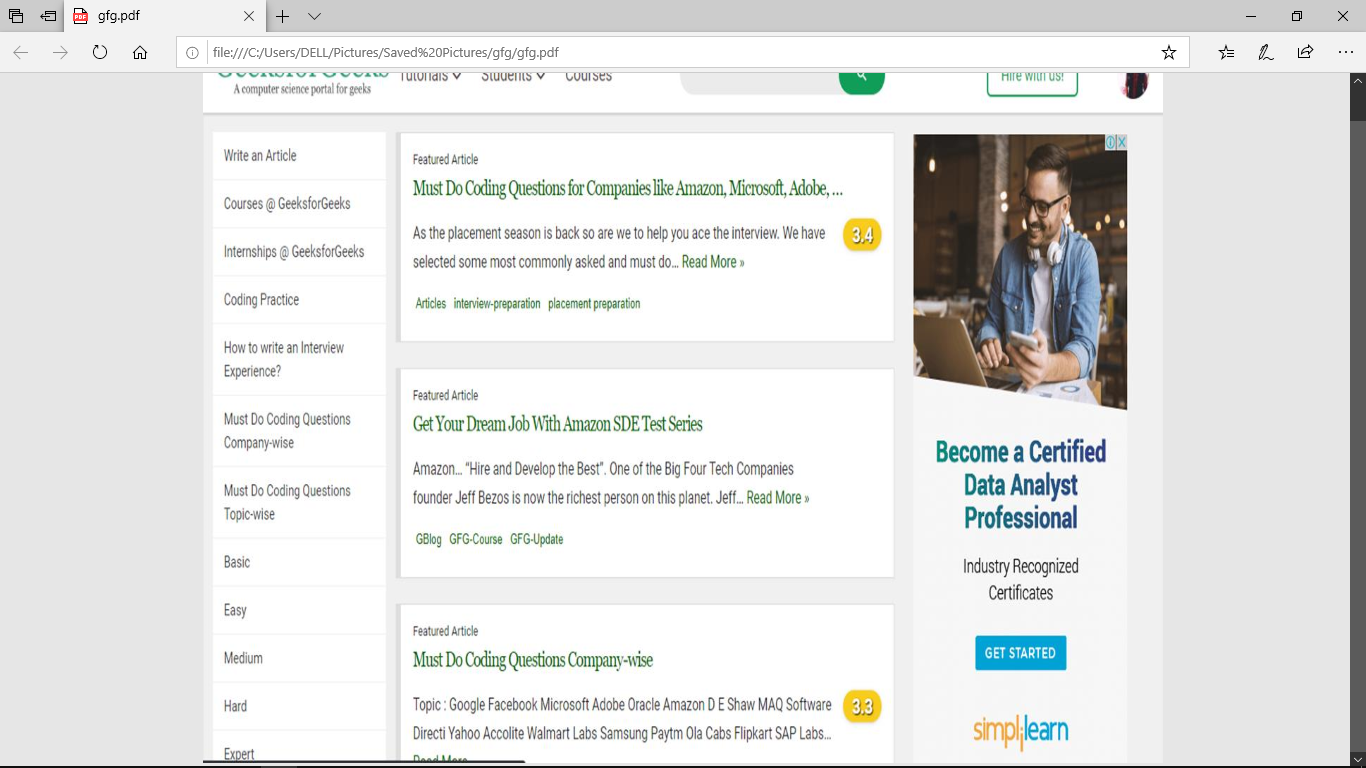Click the Articles tag
The height and width of the screenshot is (768, 1366).
click(x=431, y=304)
